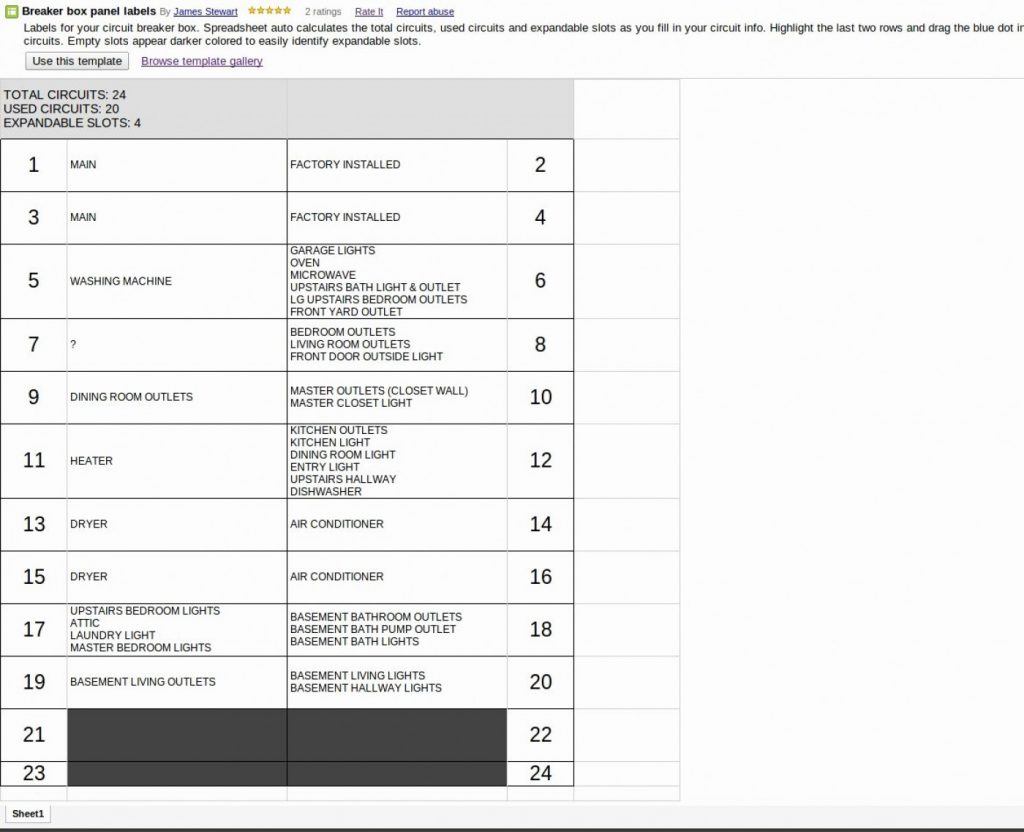Select the dark empty slot beside 24

396,773
